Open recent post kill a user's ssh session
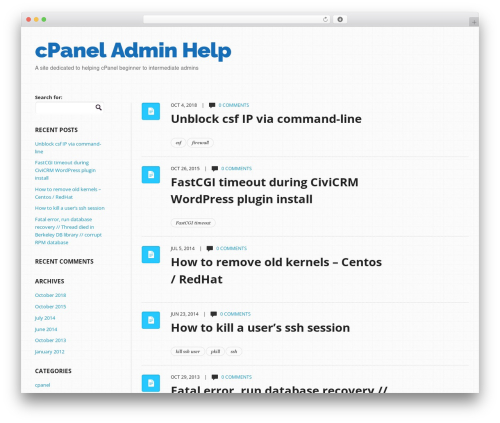This screenshot has height=423, width=500. [x=70, y=208]
